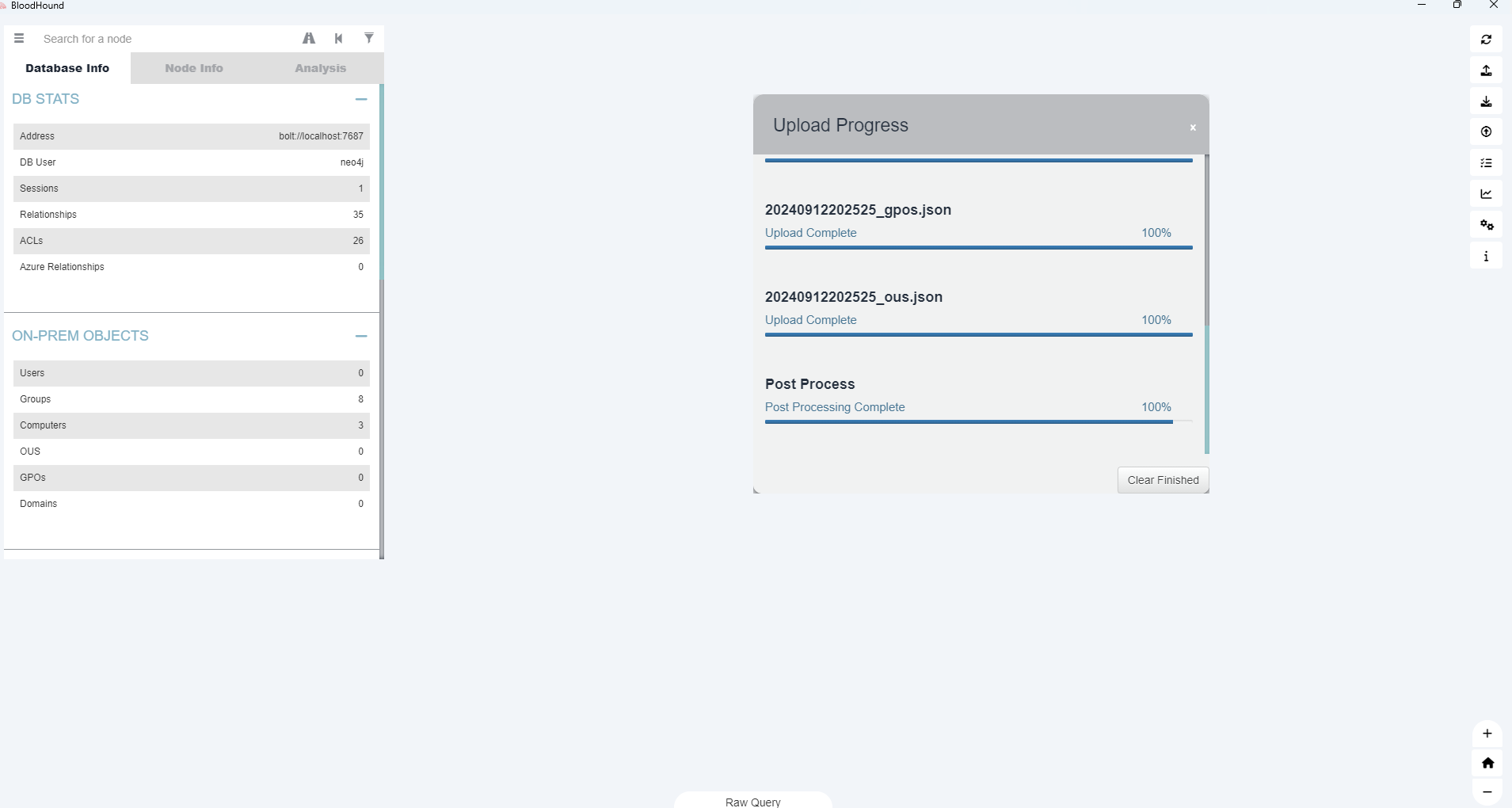Click the back to previous graph icon

[339, 39]
